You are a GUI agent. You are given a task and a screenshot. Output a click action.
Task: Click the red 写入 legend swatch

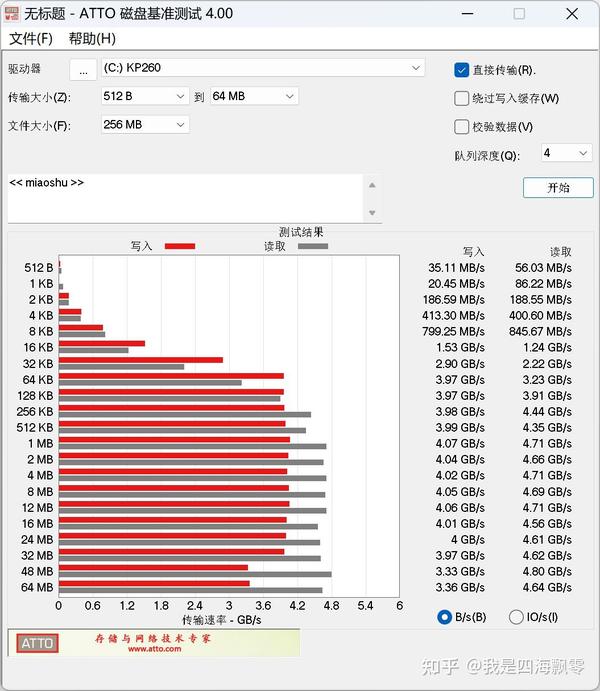(180, 246)
